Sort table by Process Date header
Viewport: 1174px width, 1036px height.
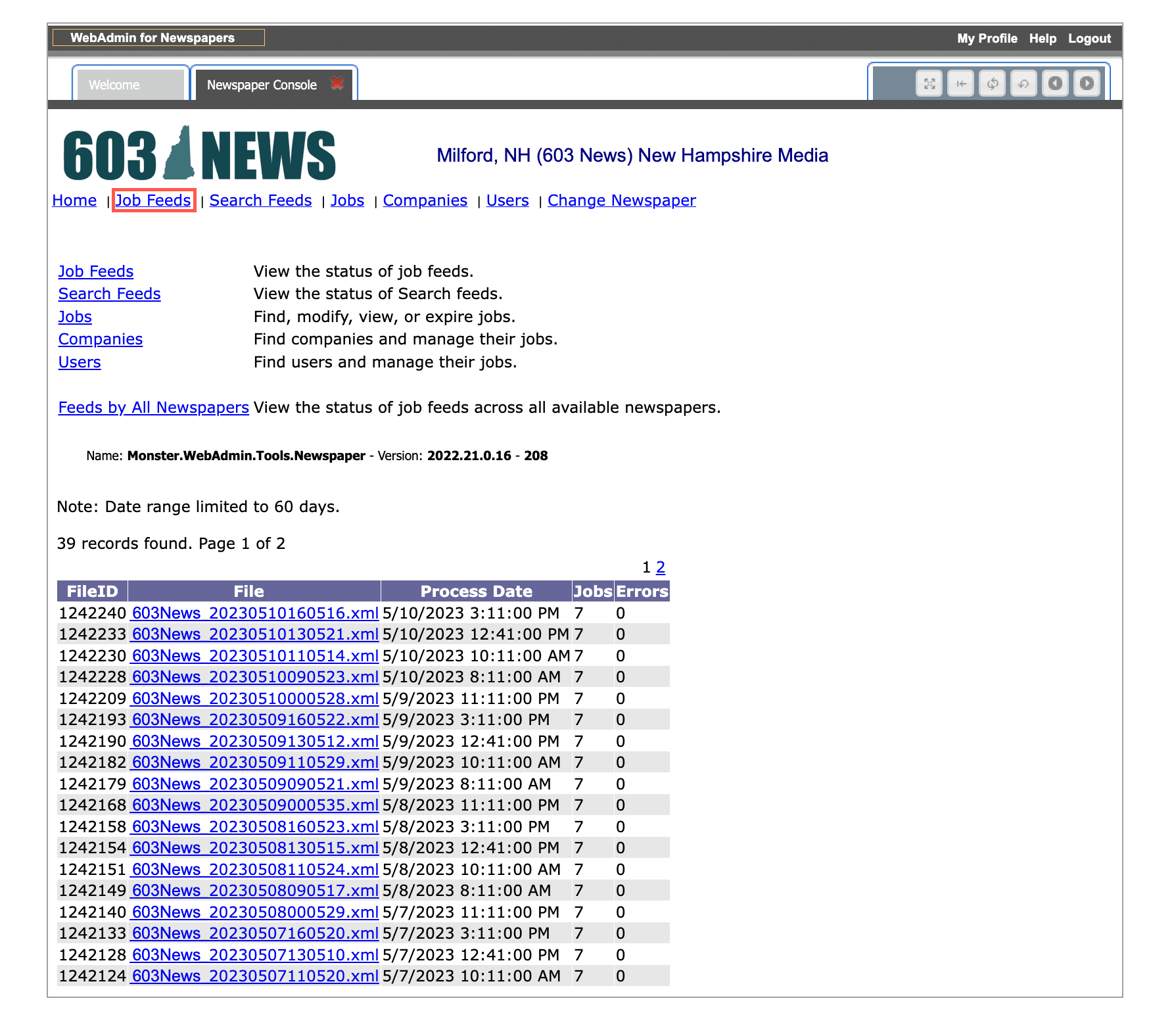476,591
